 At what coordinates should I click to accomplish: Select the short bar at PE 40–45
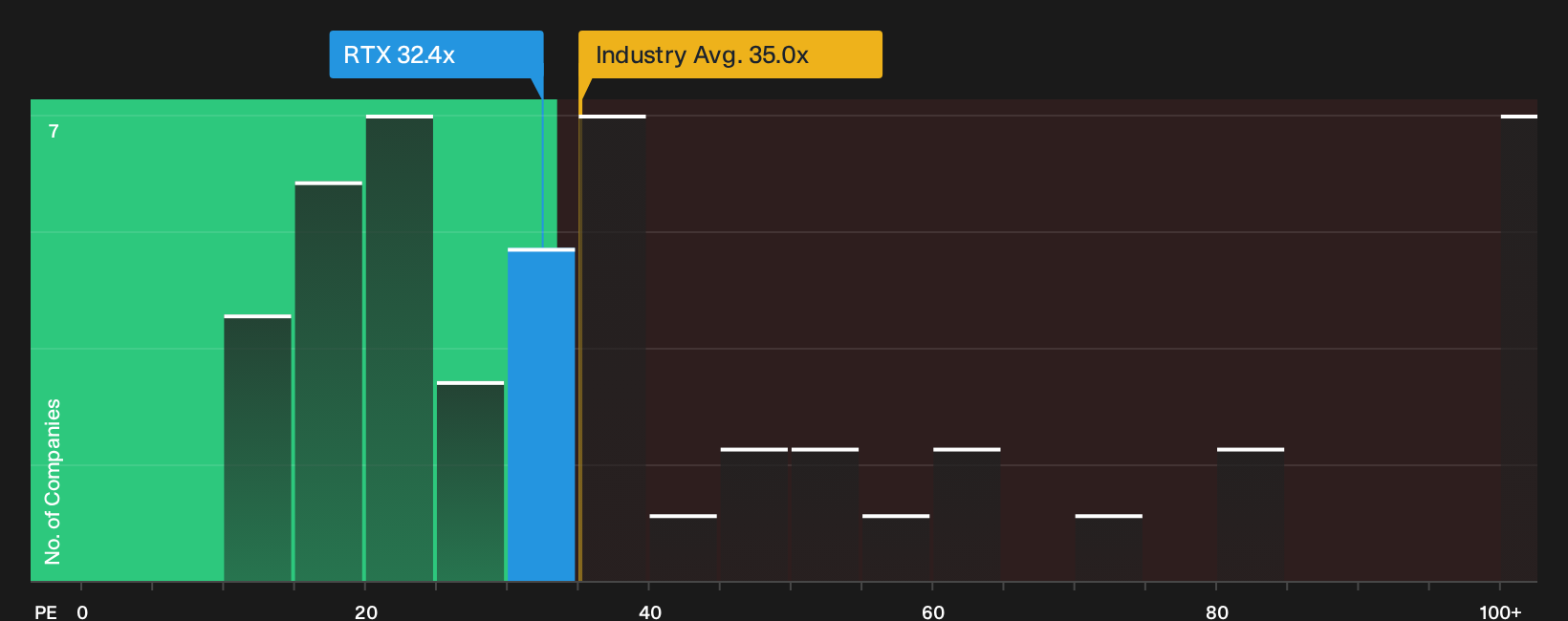coord(684,547)
